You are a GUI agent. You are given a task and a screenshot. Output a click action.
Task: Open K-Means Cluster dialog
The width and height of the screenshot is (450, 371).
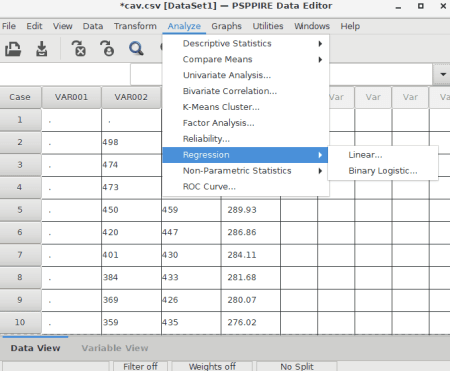tap(246, 107)
